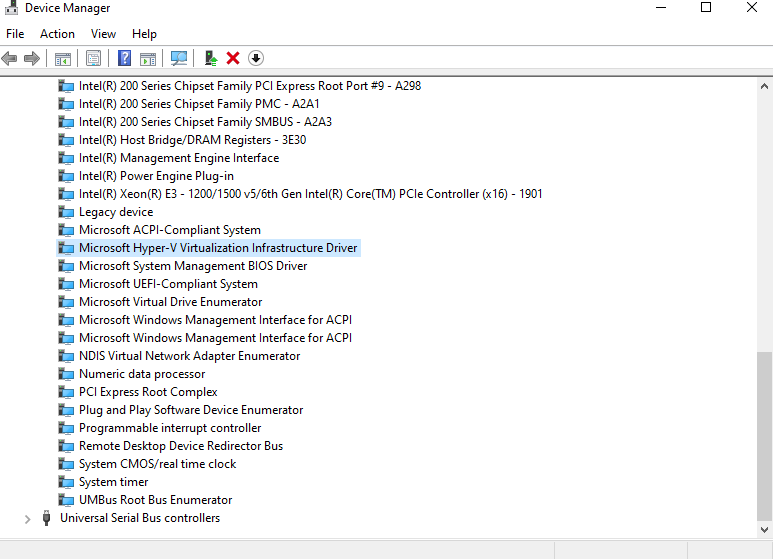Click the device icon beside System timer
Viewport: 773px width, 559px height.
coord(66,482)
